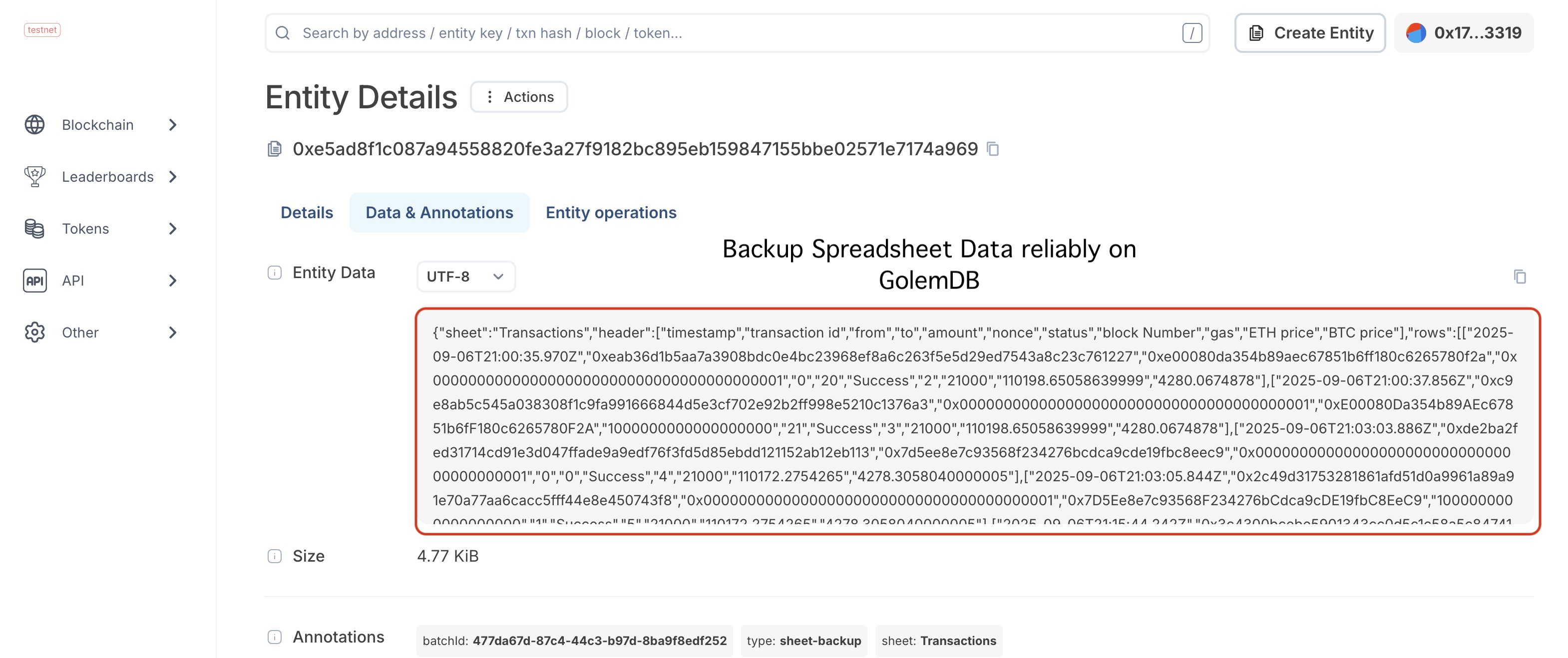Expand the Tokens menu chevron
This screenshot has width=1568, height=658.
tap(173, 229)
